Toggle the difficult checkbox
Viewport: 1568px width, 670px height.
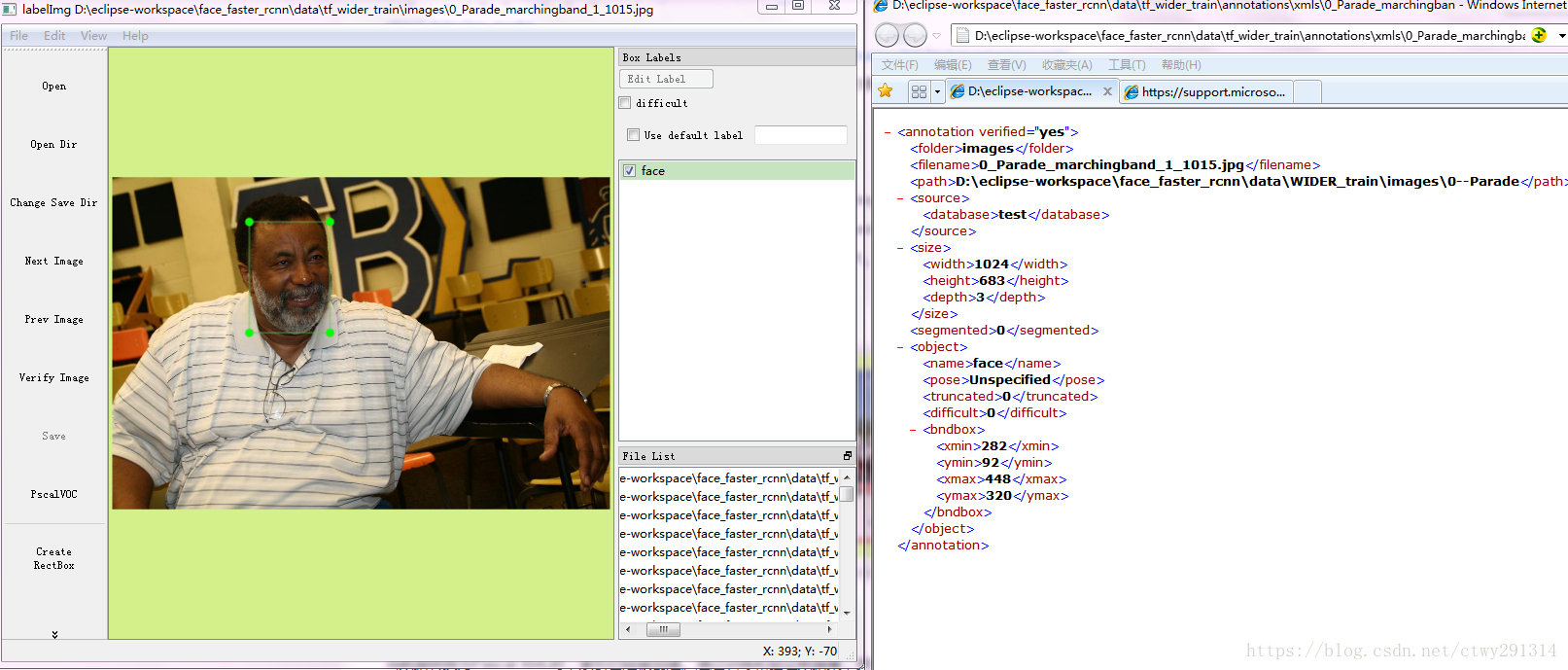pyautogui.click(x=626, y=103)
